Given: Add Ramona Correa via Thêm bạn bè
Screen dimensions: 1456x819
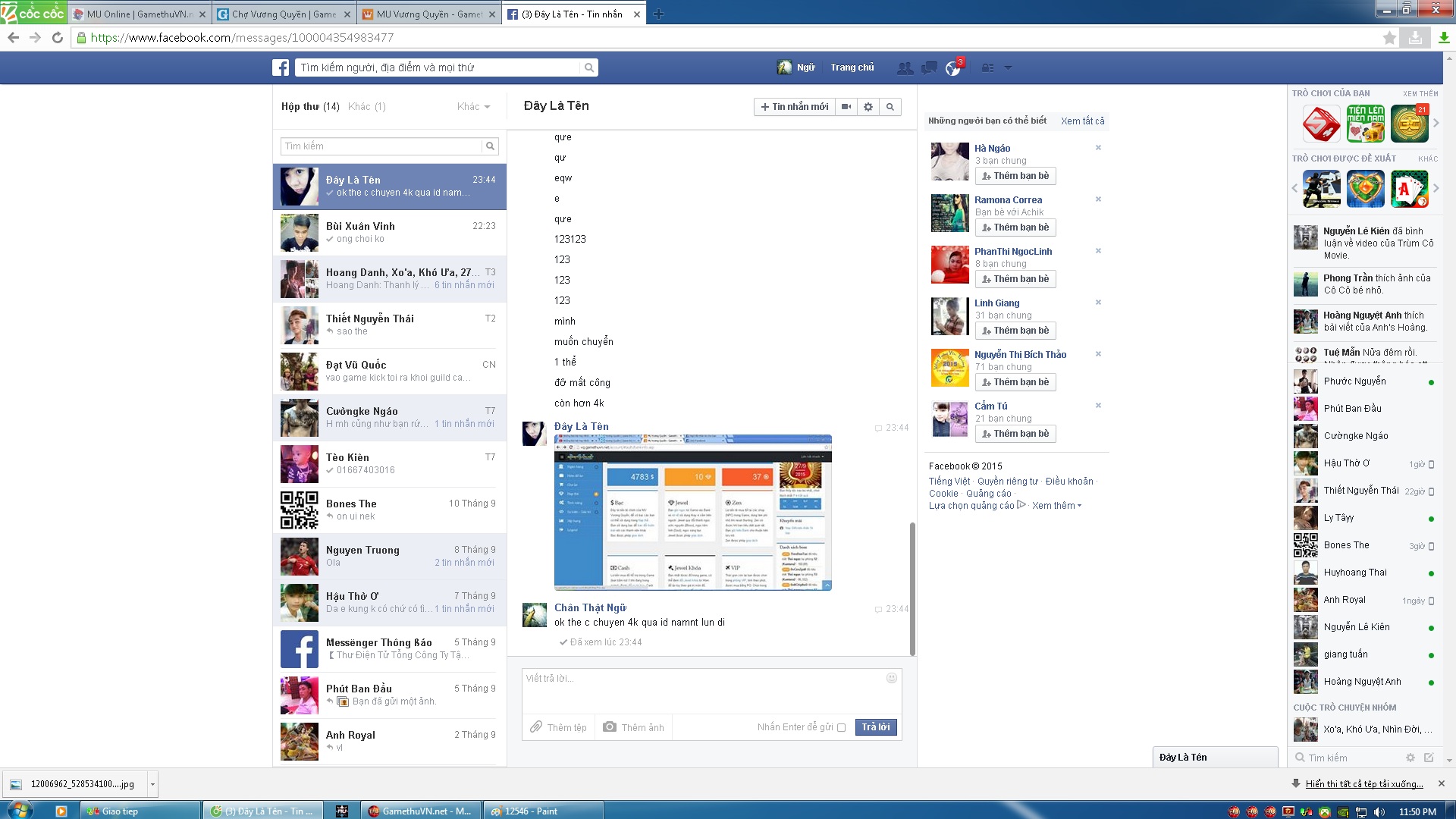Looking at the screenshot, I should click(1015, 227).
